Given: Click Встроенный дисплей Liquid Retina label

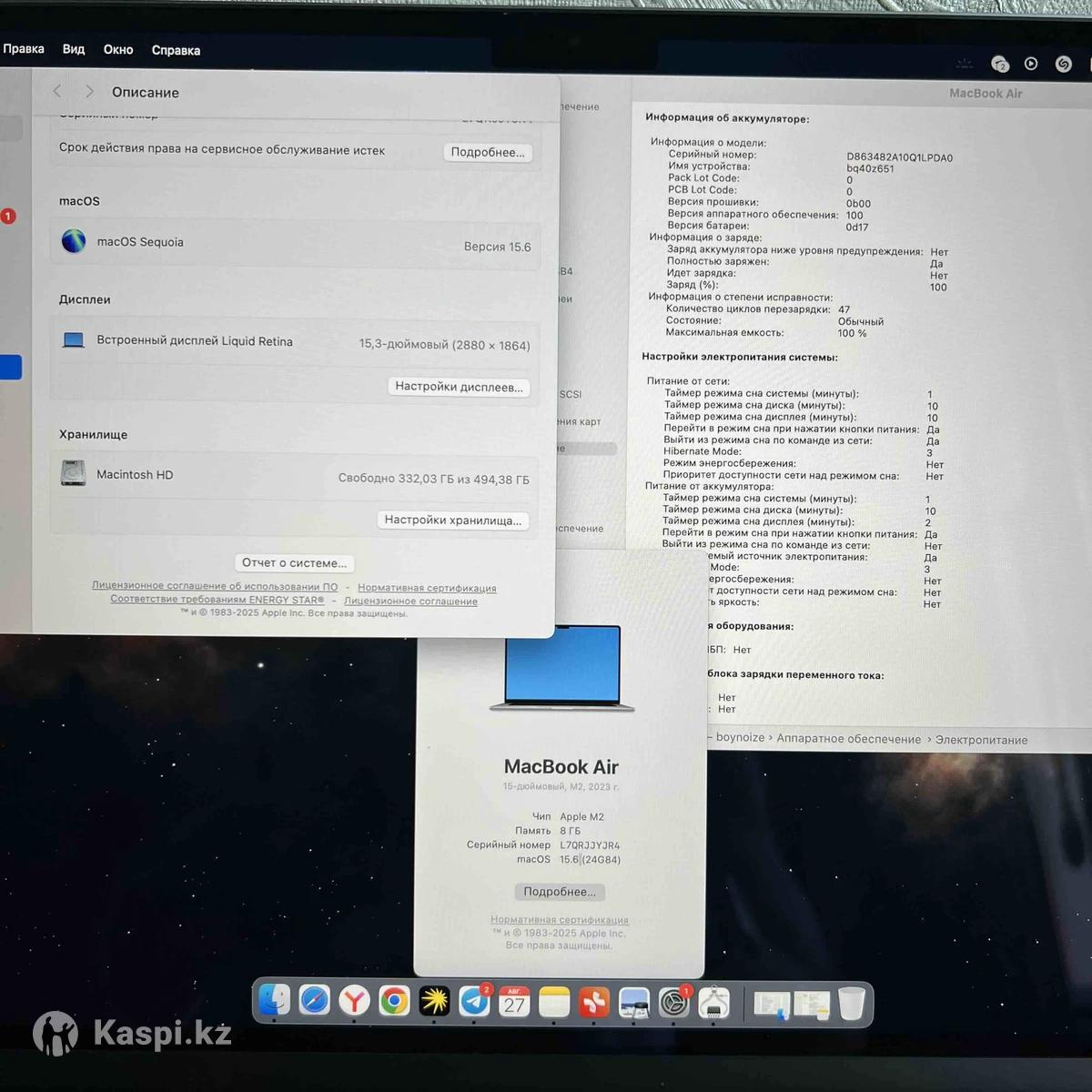Looking at the screenshot, I should coord(195,341).
